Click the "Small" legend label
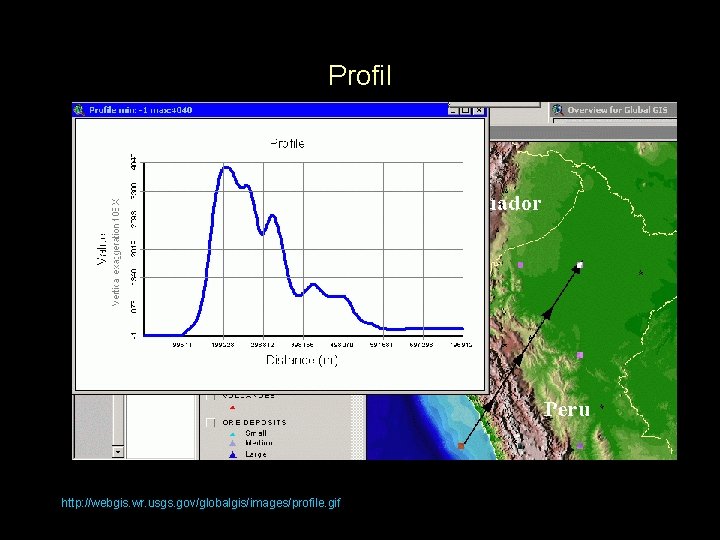 click(256, 433)
